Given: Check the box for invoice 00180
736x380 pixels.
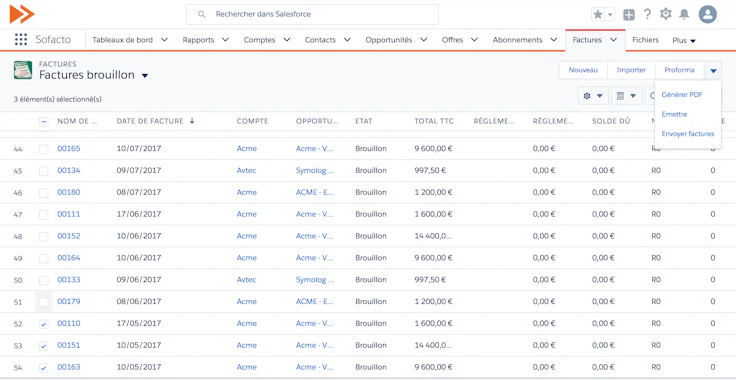Looking at the screenshot, I should 44,193.
